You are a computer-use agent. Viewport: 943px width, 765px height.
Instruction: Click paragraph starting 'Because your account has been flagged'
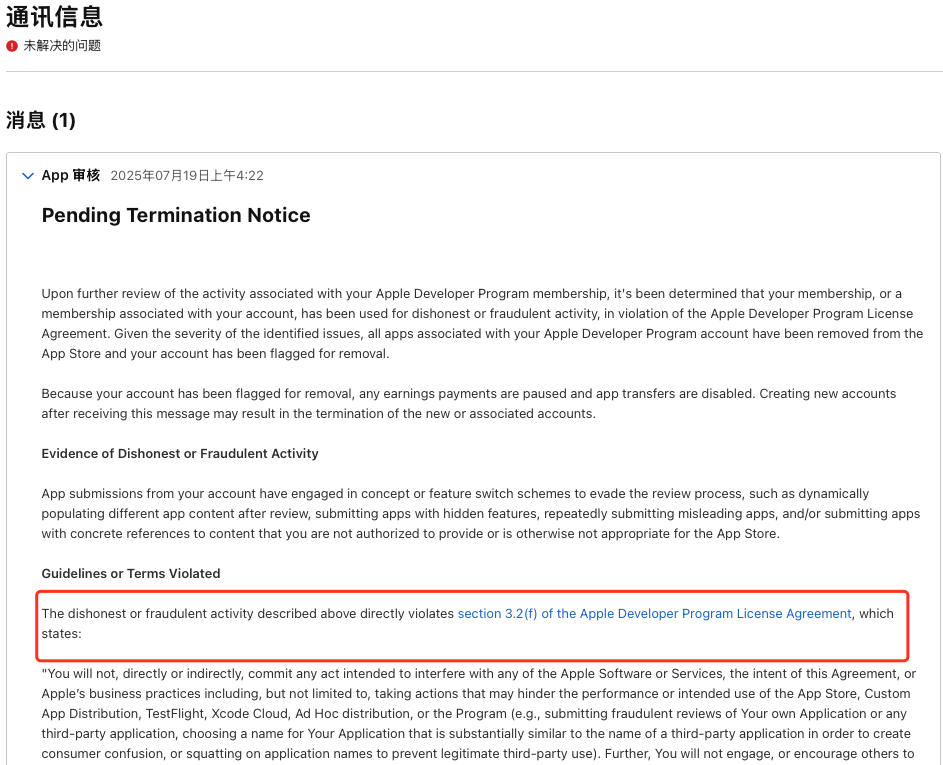(x=468, y=404)
